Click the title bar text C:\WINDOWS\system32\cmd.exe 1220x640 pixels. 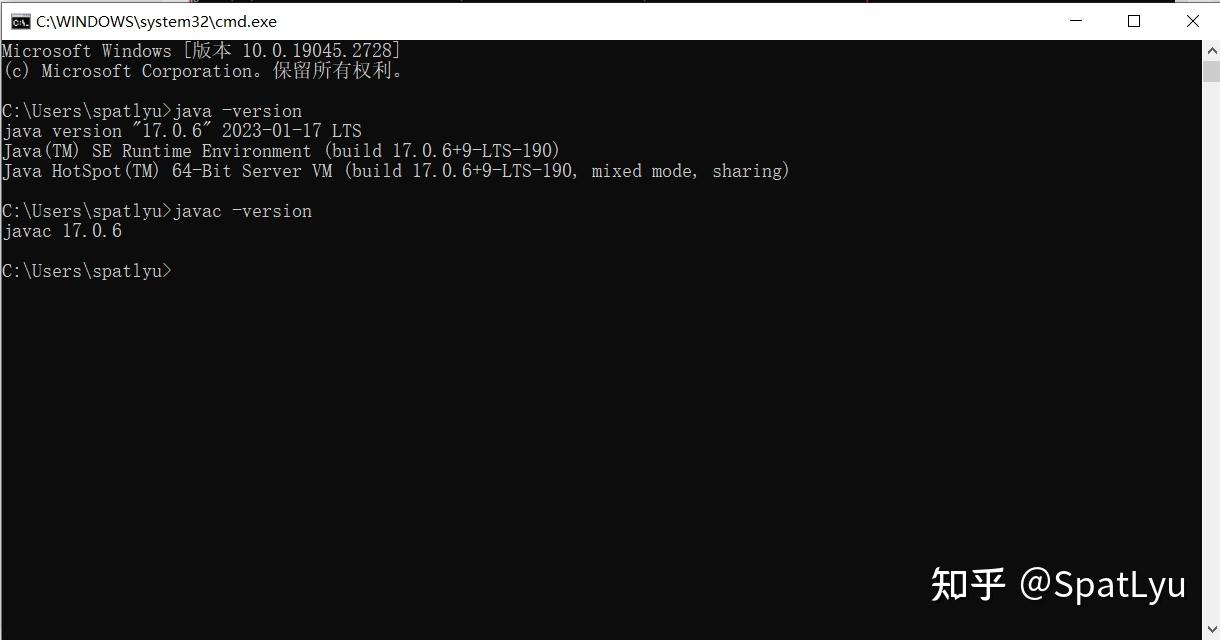tap(156, 21)
